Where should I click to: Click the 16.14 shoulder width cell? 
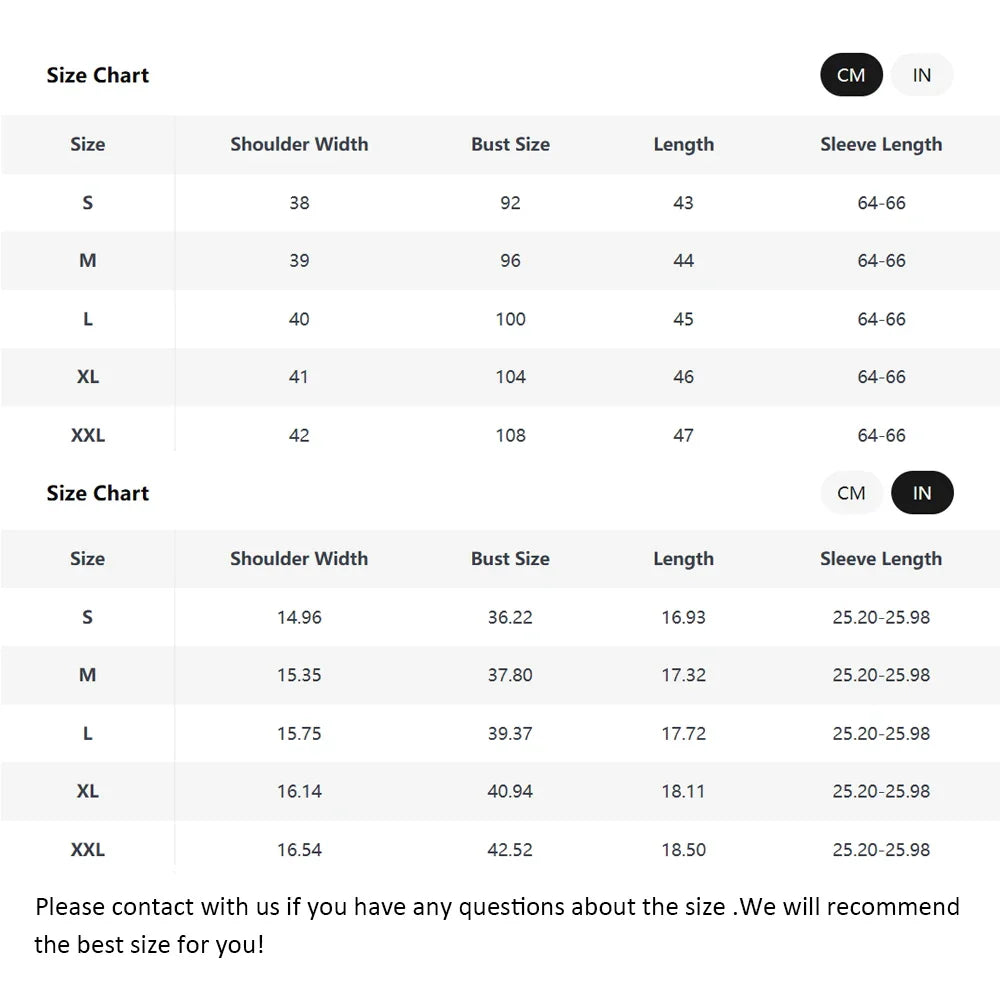[299, 791]
